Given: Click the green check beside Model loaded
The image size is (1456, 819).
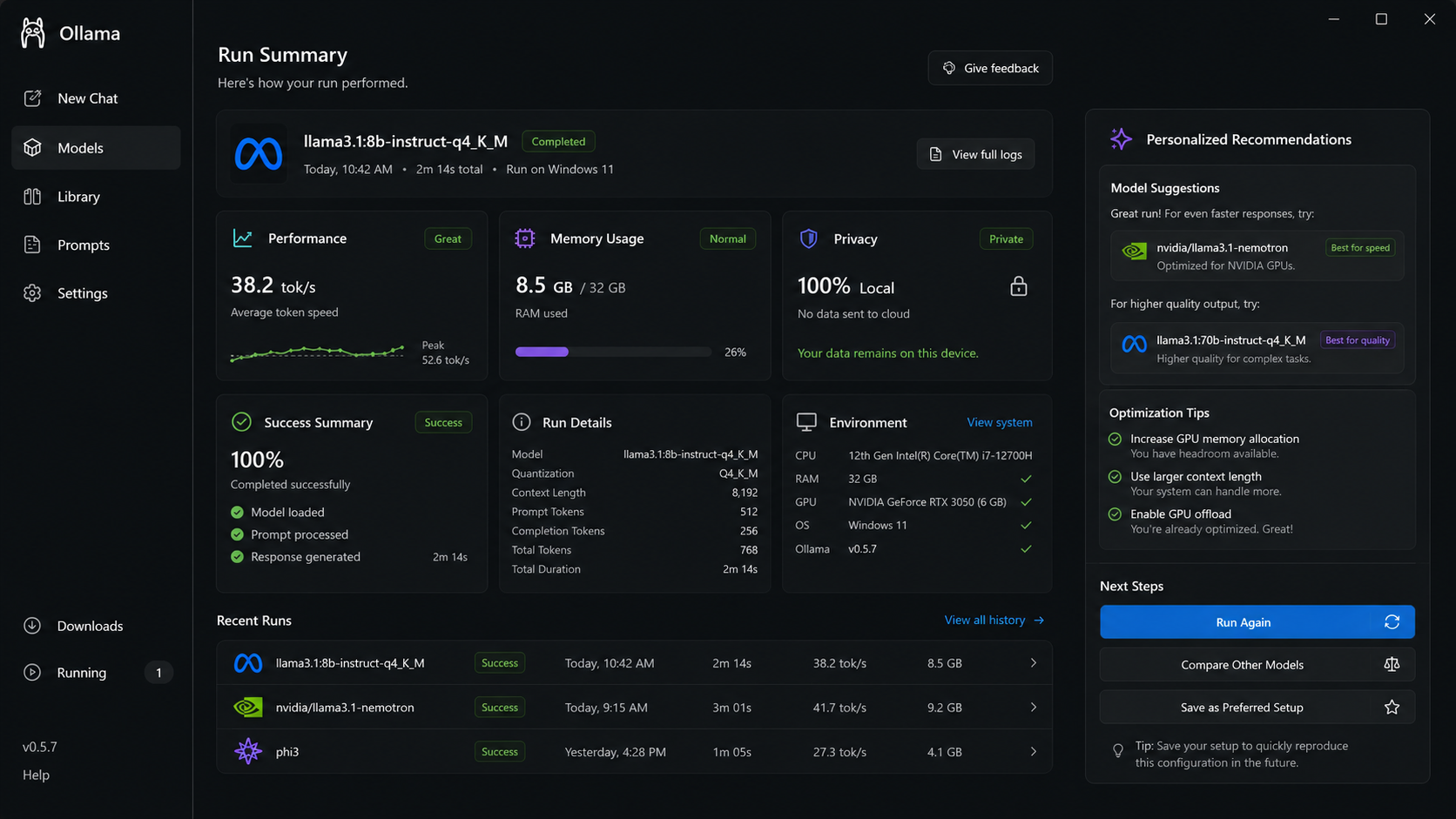Looking at the screenshot, I should click(237, 513).
